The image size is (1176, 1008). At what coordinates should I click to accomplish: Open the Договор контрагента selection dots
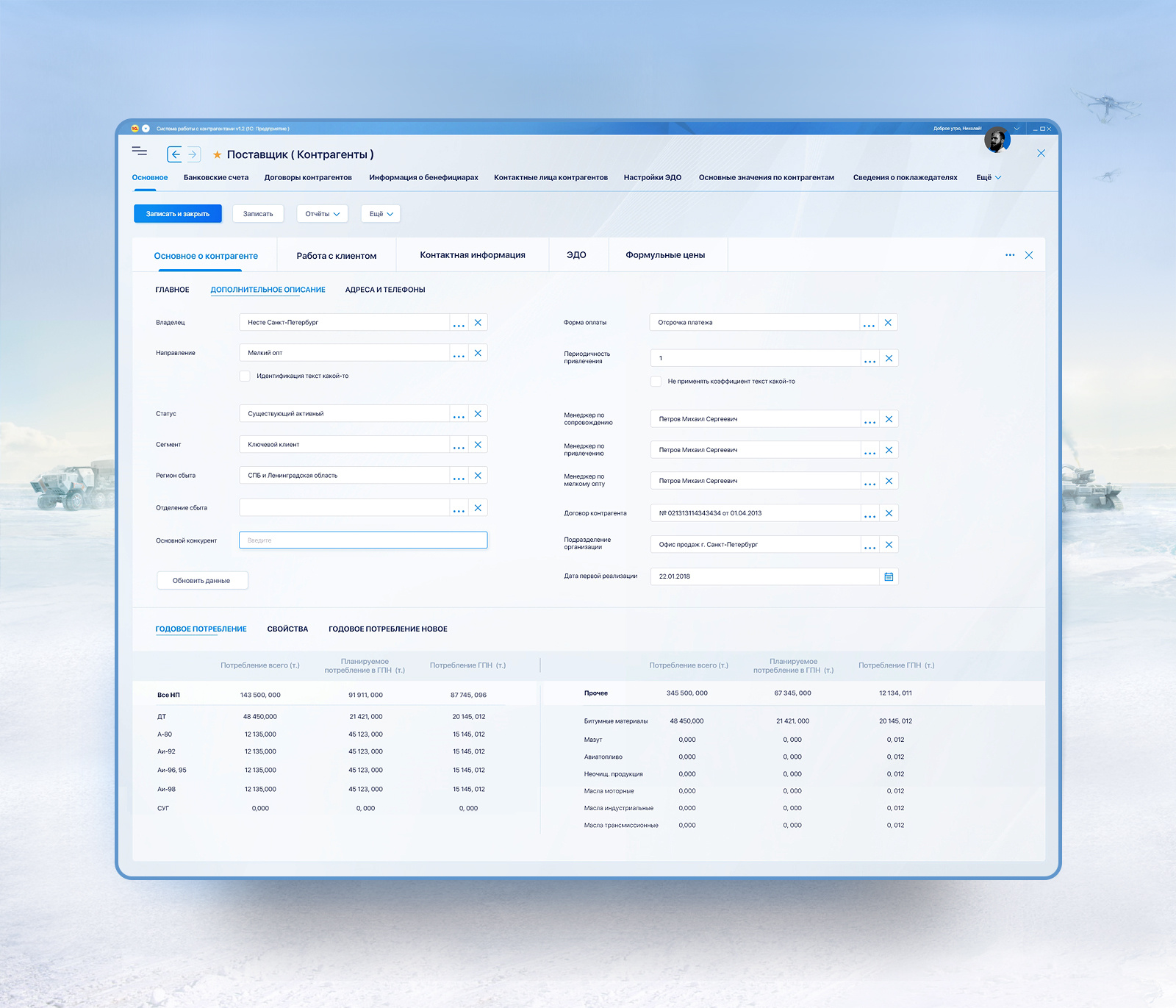pos(870,515)
